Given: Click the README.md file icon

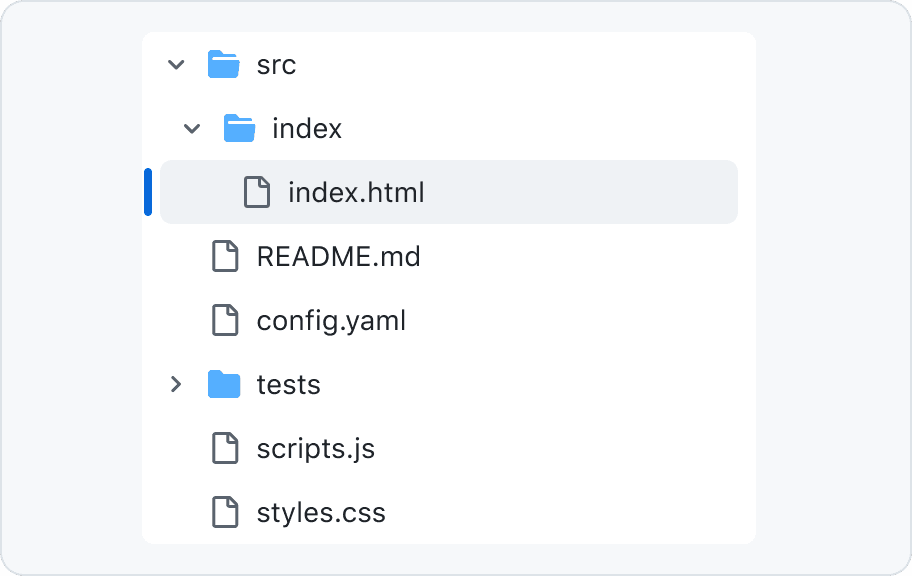Looking at the screenshot, I should click(x=225, y=256).
